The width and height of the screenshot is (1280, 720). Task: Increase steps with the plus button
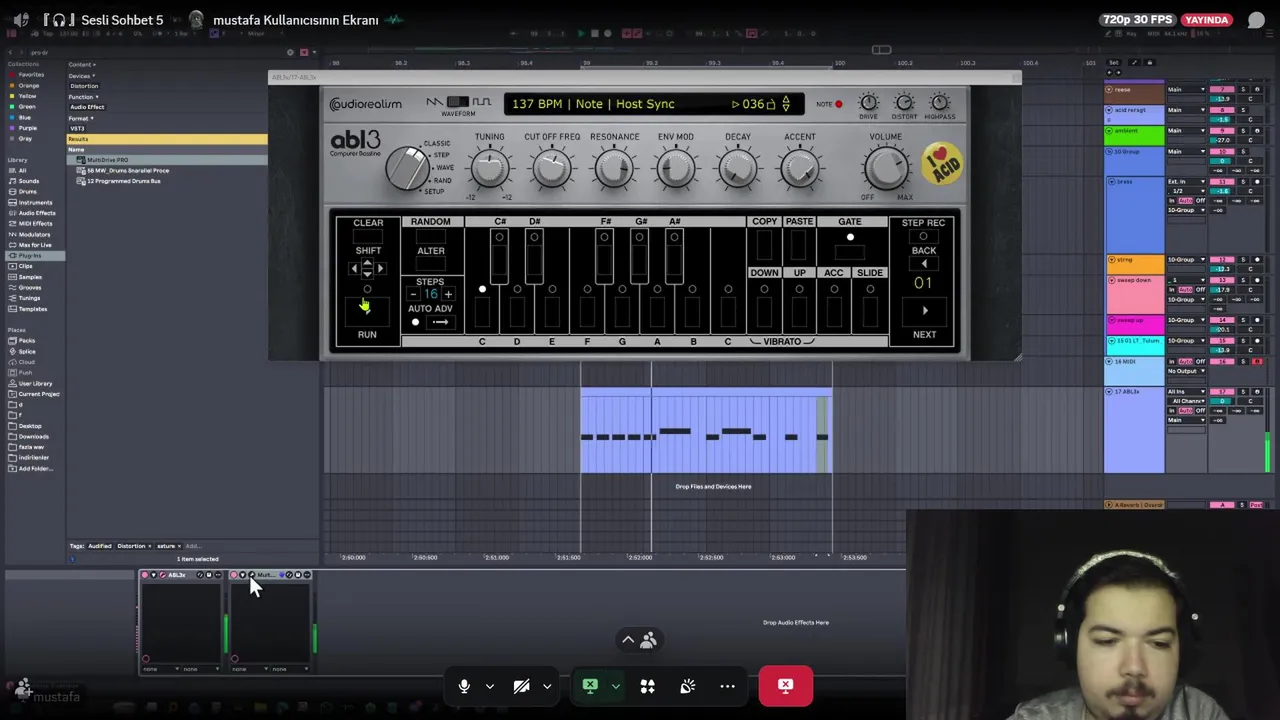click(448, 294)
